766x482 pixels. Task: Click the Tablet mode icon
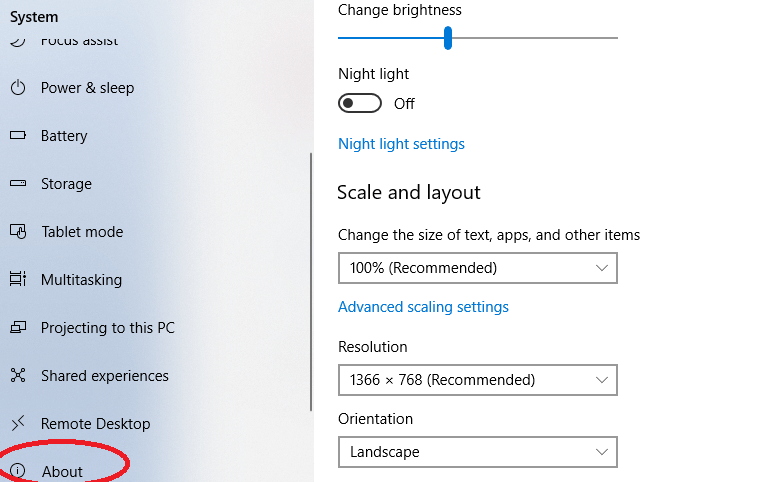coord(18,231)
